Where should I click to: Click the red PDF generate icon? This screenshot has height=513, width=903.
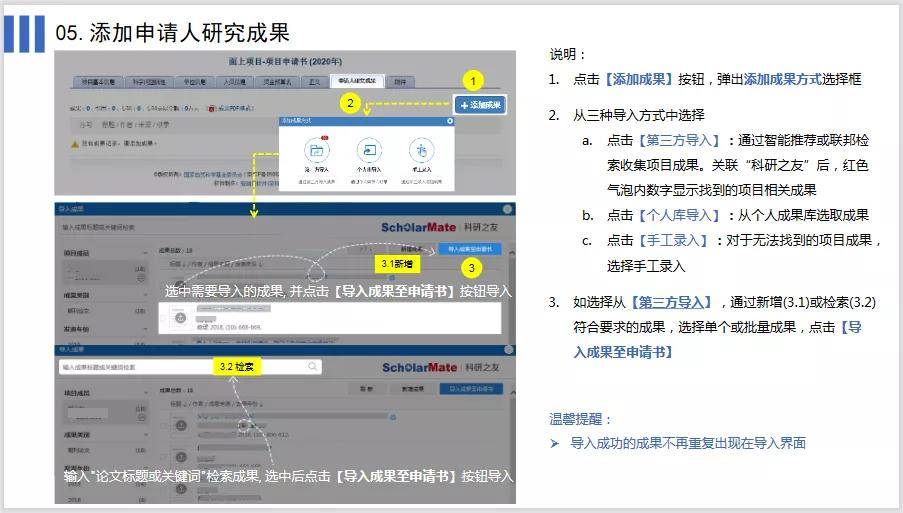coord(211,108)
